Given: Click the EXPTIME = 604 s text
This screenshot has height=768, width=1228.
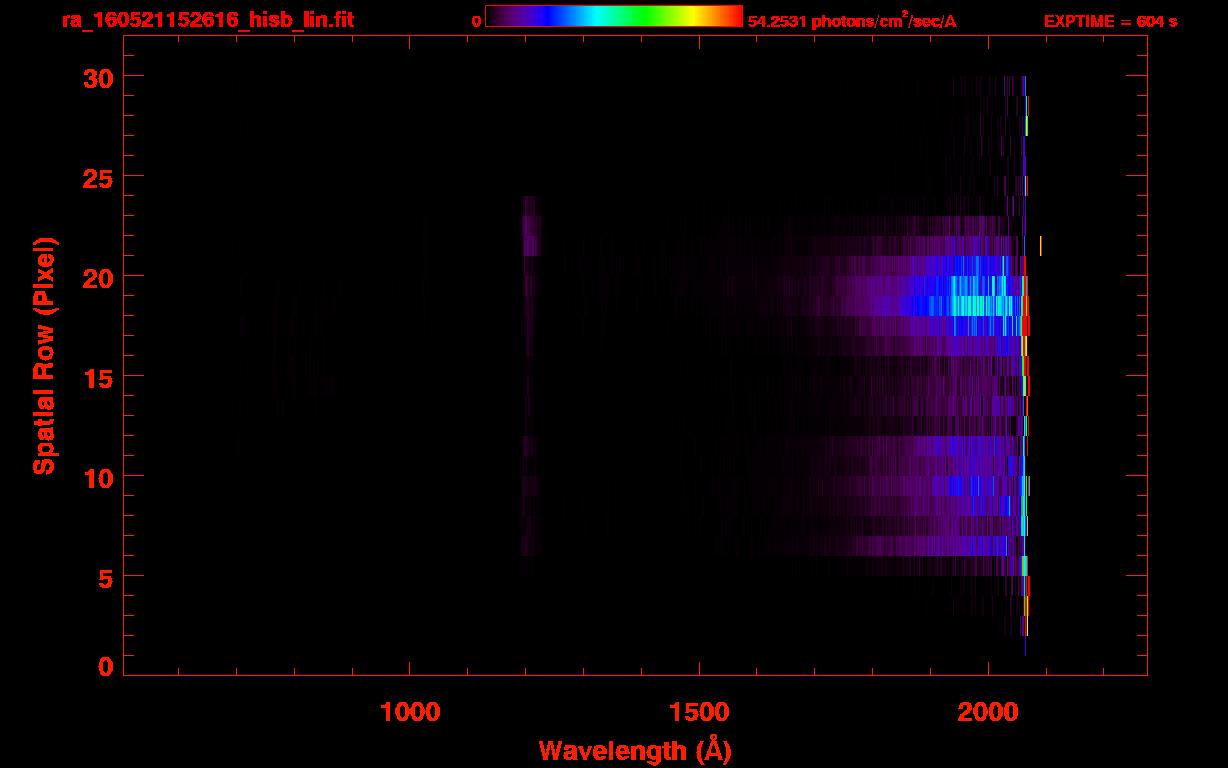Looking at the screenshot, I should (1110, 21).
